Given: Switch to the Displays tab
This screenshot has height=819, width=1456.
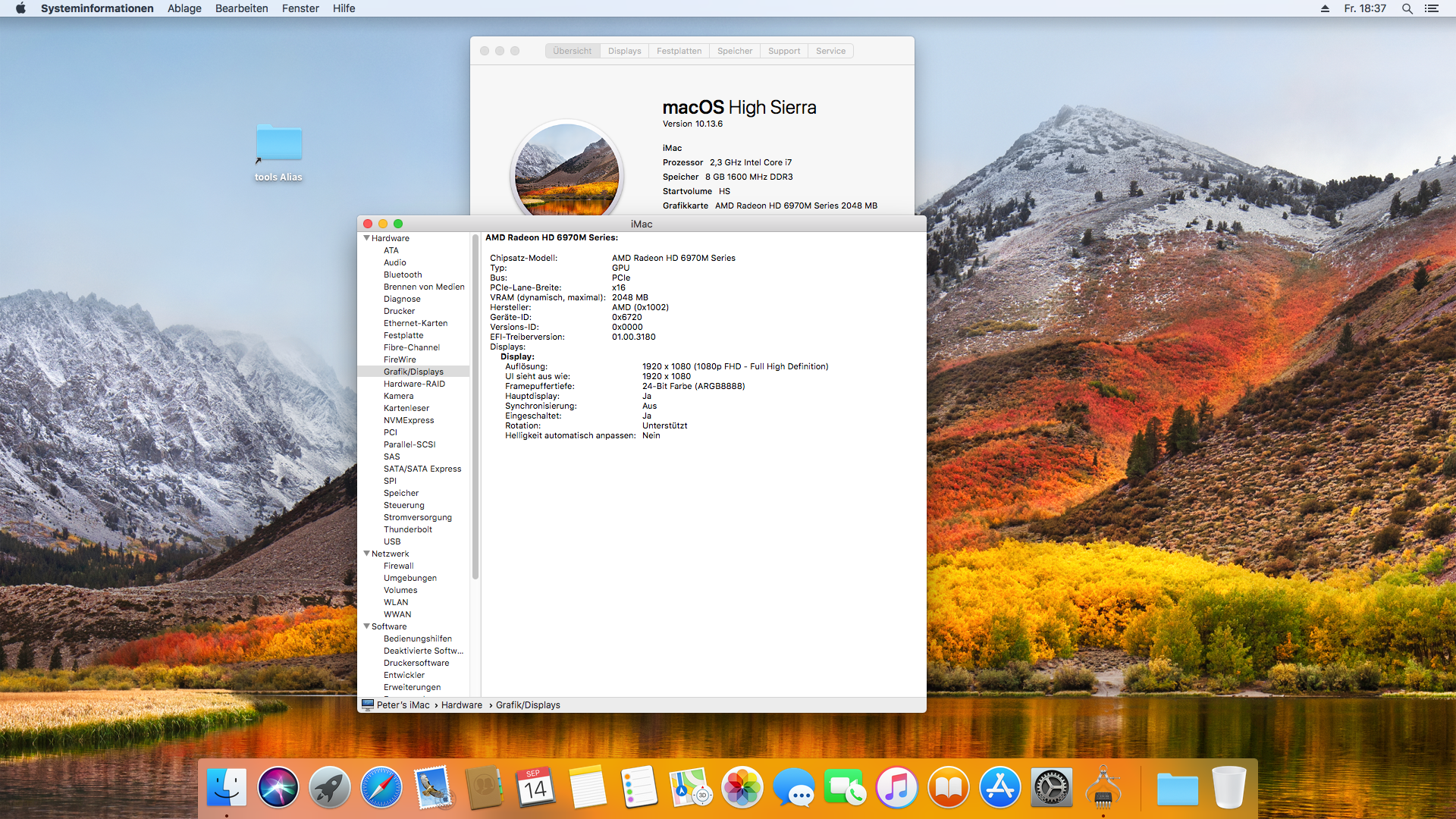Looking at the screenshot, I should (x=624, y=51).
